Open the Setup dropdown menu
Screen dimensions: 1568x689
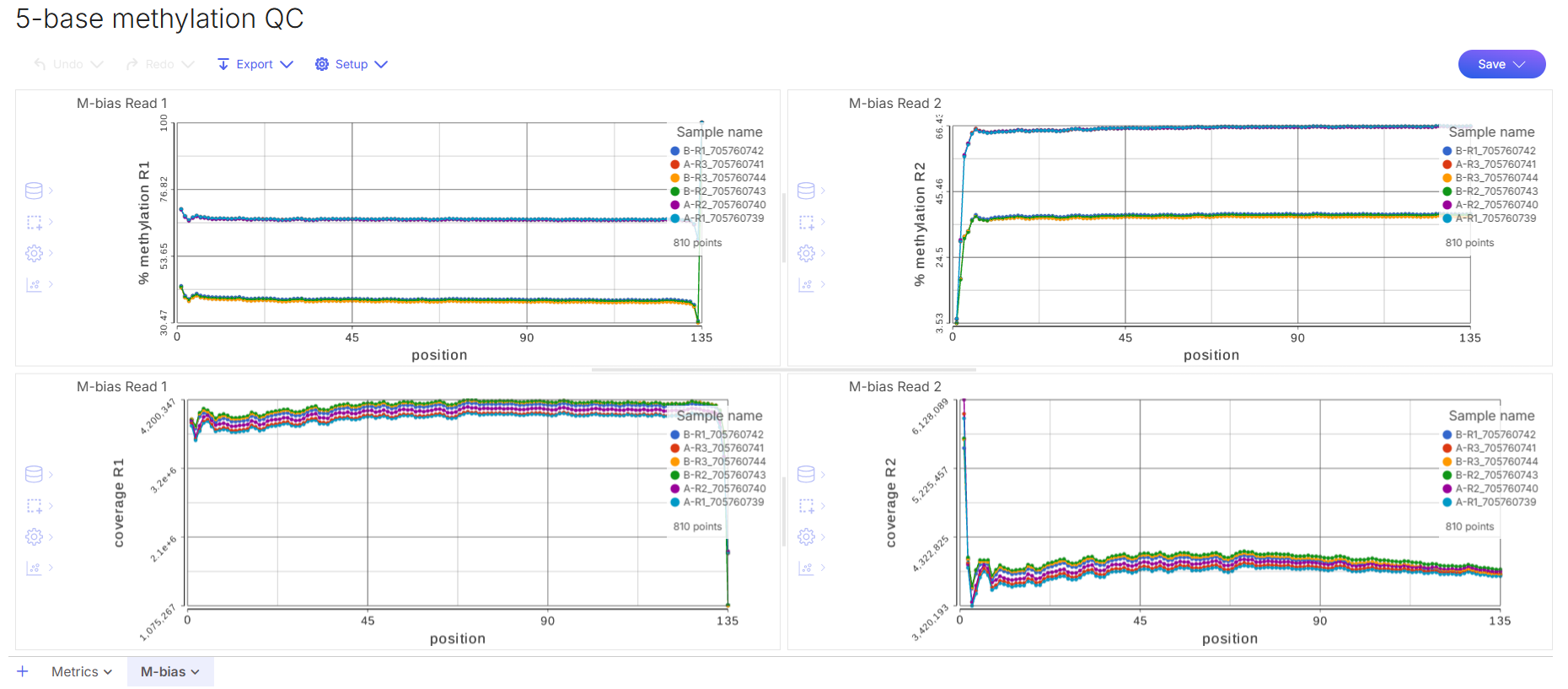(x=352, y=64)
